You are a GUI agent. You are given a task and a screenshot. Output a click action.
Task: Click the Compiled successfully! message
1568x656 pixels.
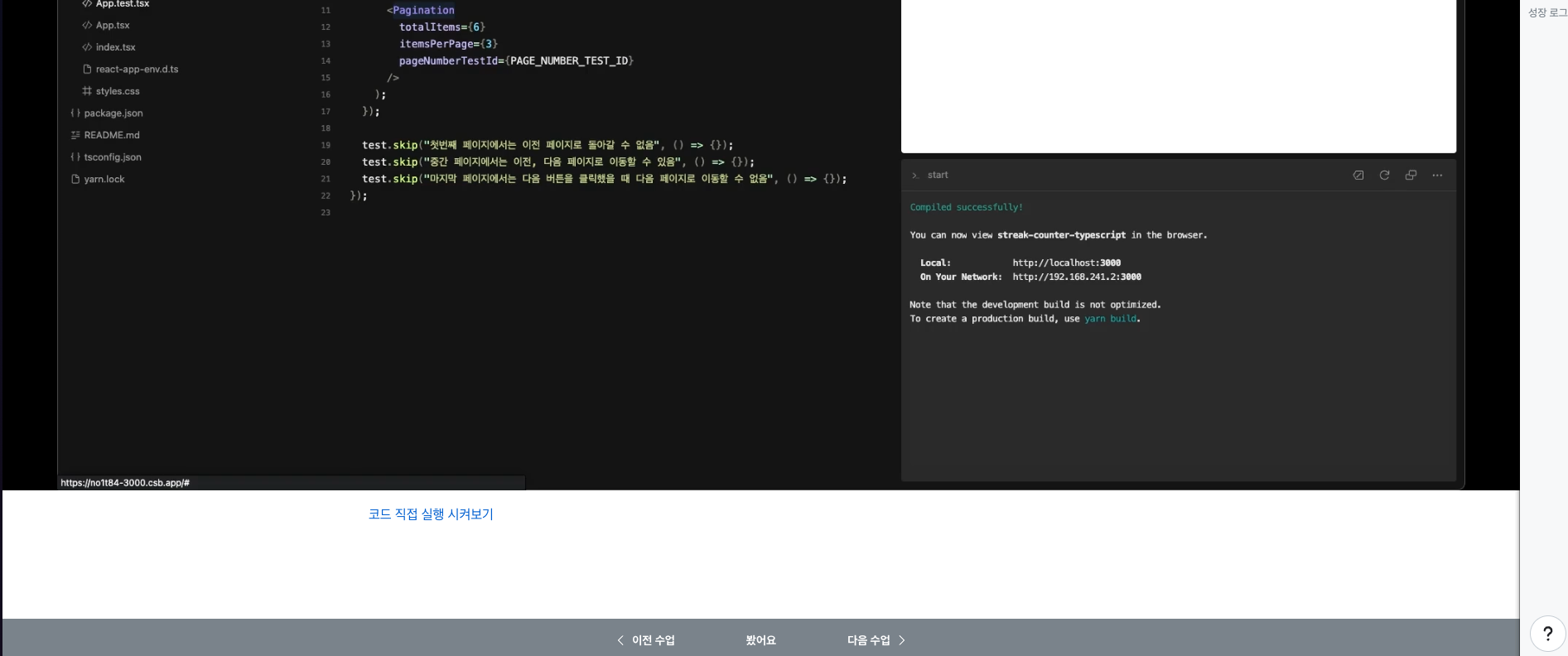(x=966, y=207)
